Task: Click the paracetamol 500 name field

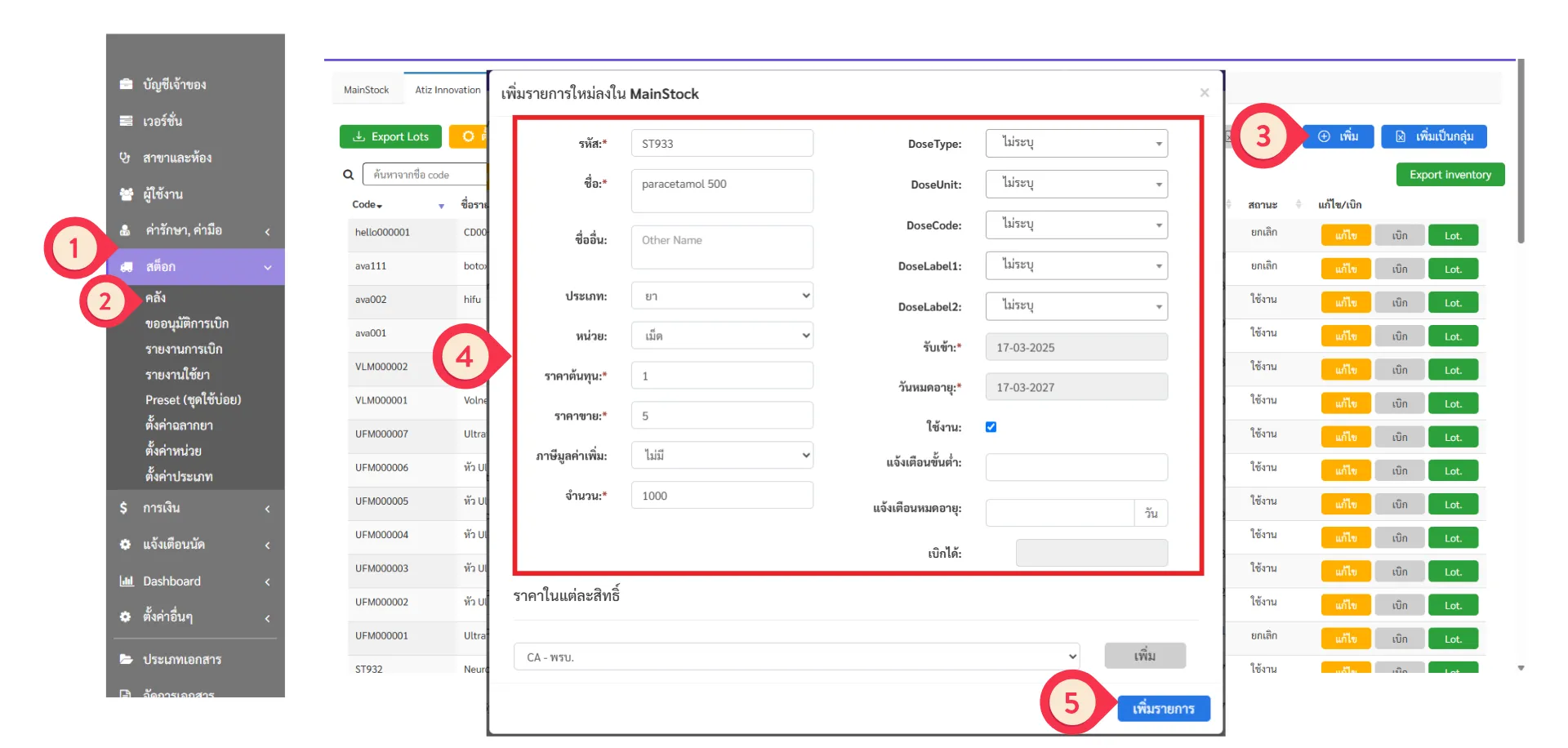Action: click(x=722, y=191)
